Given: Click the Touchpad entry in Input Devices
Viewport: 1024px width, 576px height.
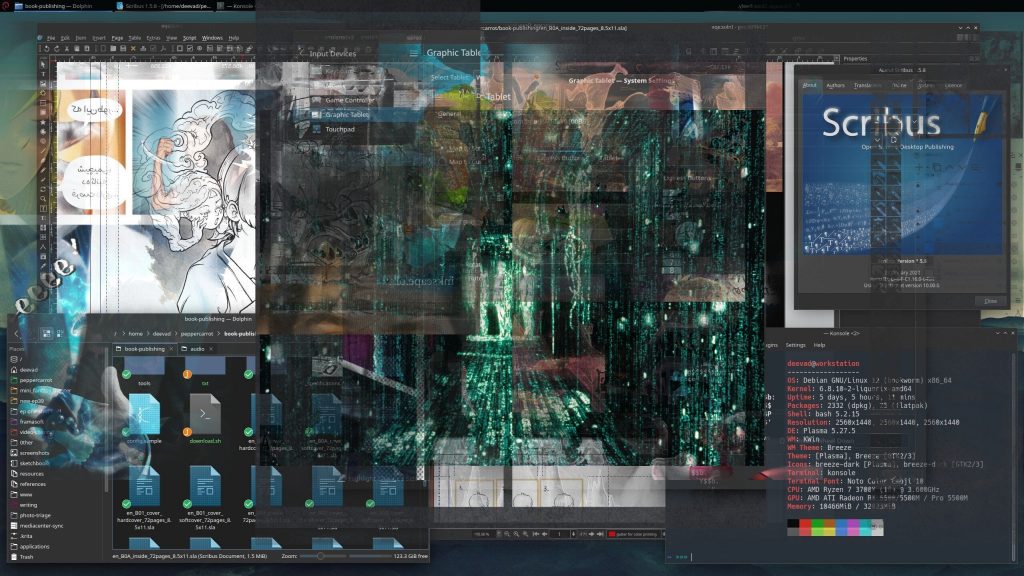Looking at the screenshot, I should click(340, 129).
